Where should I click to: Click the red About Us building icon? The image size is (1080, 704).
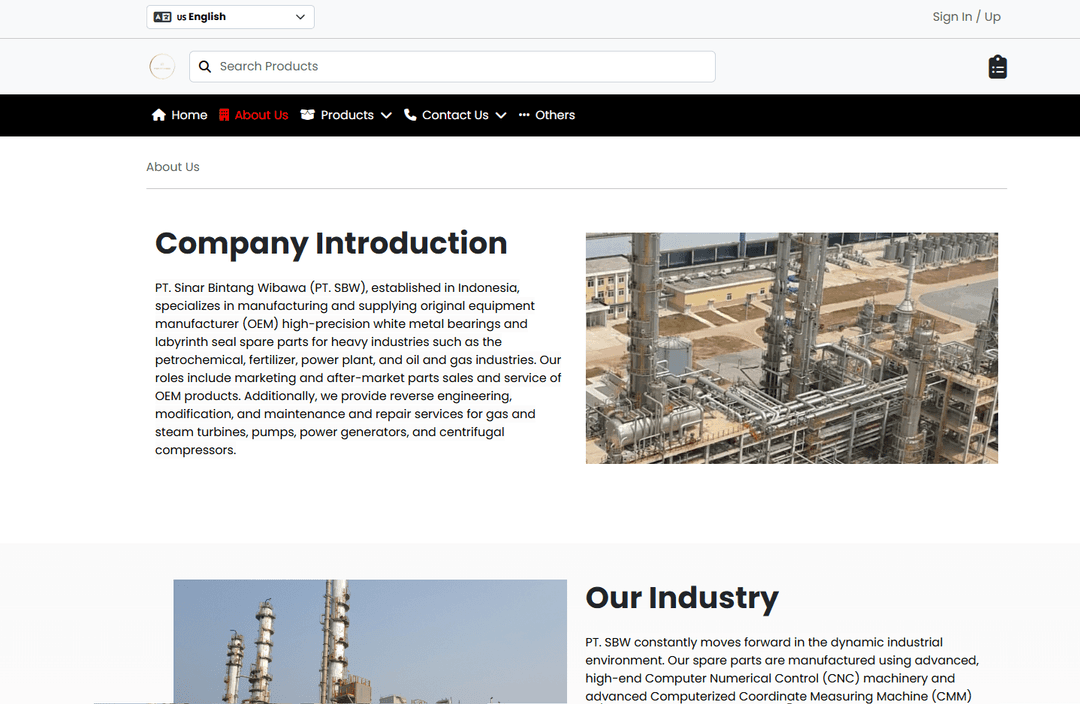click(224, 115)
